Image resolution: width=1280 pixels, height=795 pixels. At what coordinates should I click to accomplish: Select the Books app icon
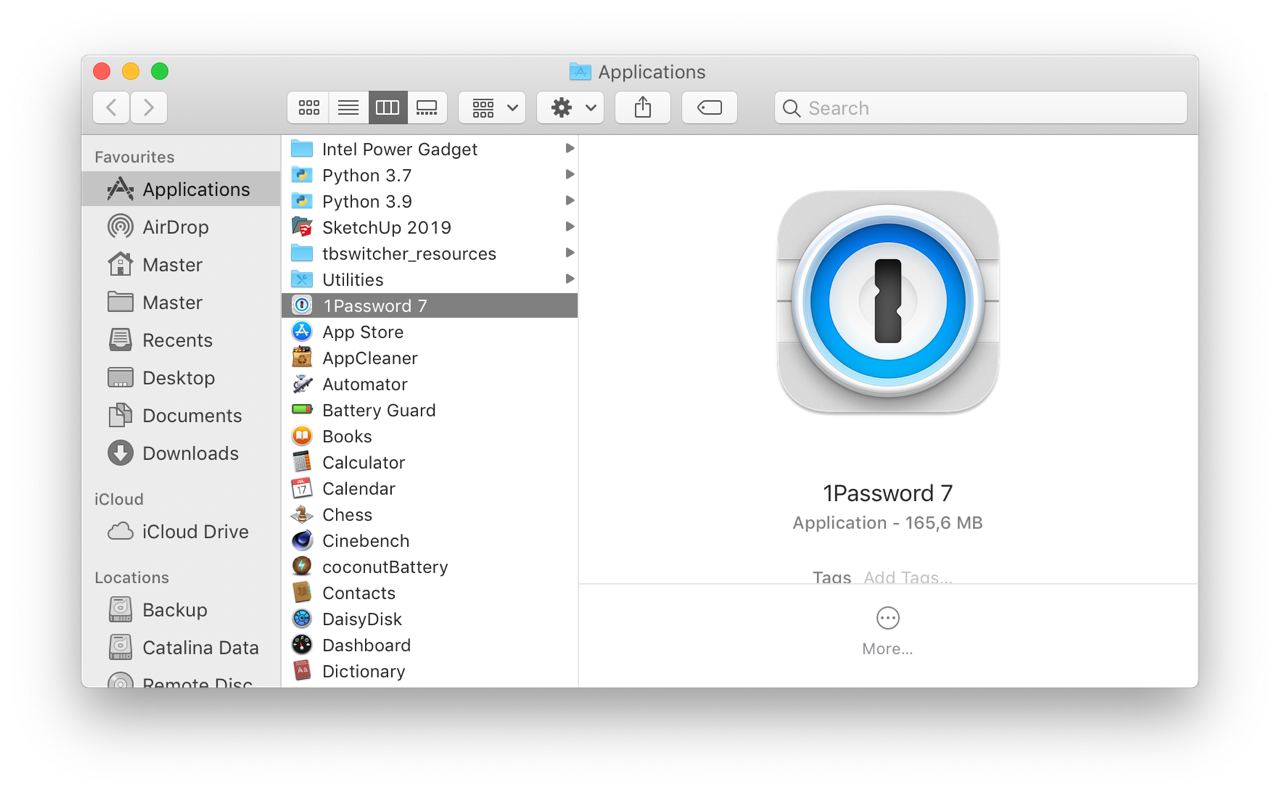click(x=302, y=436)
